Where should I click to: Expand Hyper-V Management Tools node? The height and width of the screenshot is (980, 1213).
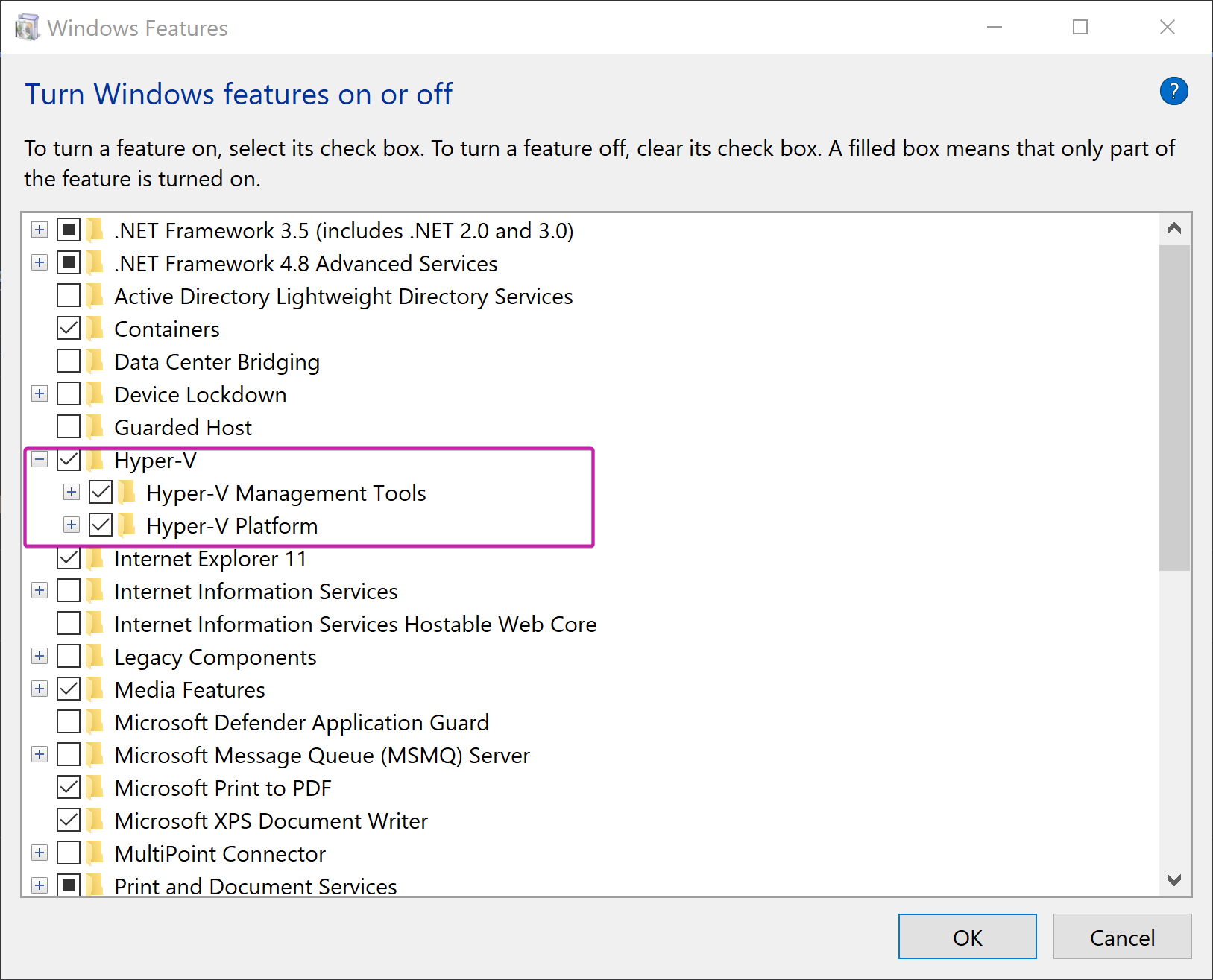pos(72,493)
